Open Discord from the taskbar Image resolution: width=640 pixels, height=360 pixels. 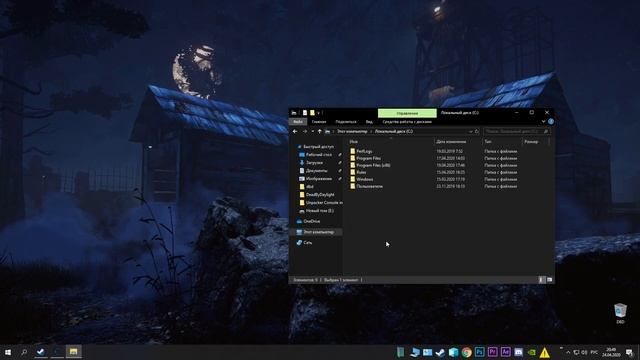(x=519, y=352)
